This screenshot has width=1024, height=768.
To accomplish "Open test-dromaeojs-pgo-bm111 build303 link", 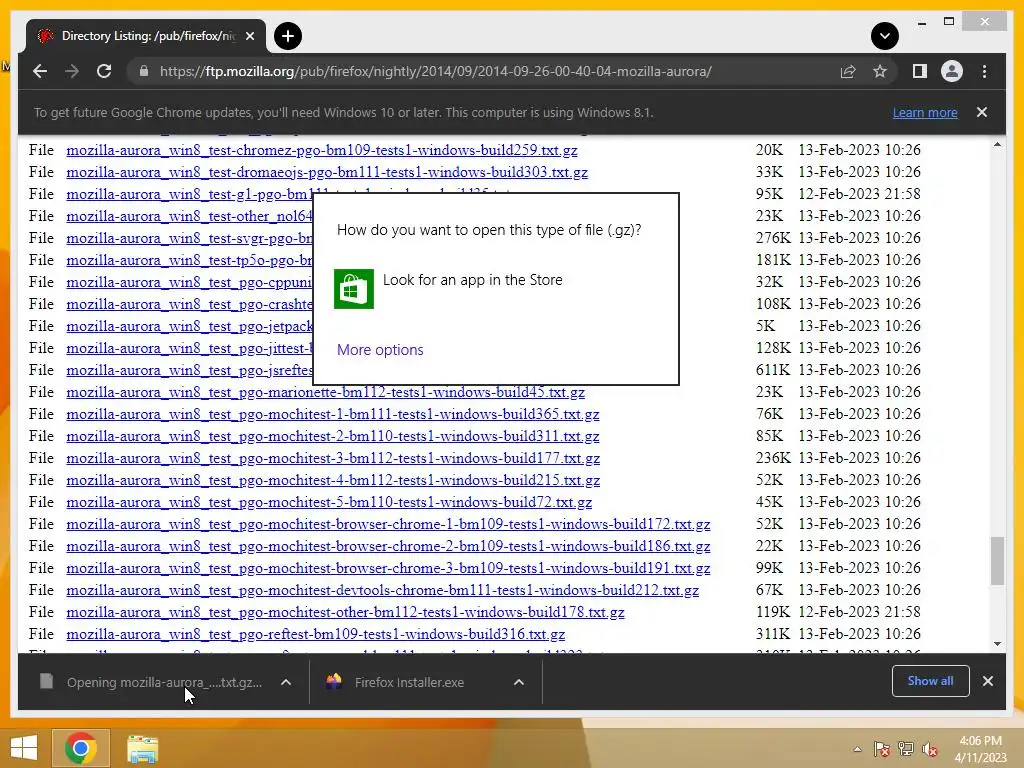I will [327, 172].
